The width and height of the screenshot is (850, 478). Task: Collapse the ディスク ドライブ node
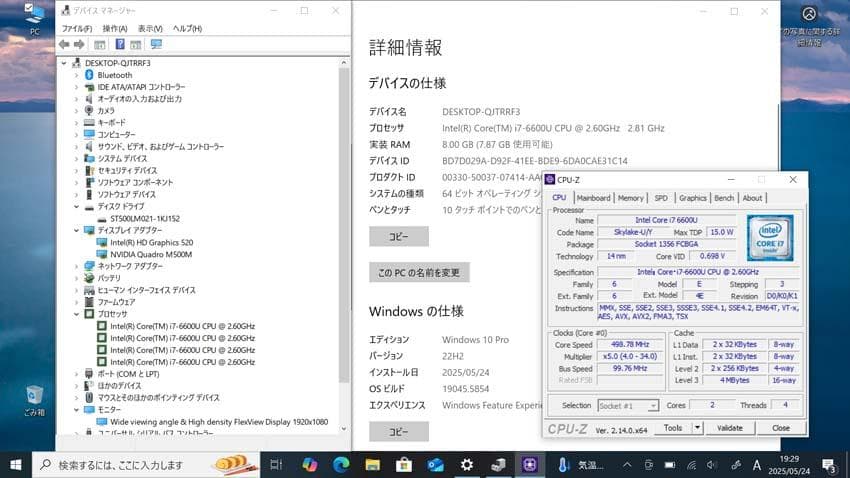tap(76, 206)
